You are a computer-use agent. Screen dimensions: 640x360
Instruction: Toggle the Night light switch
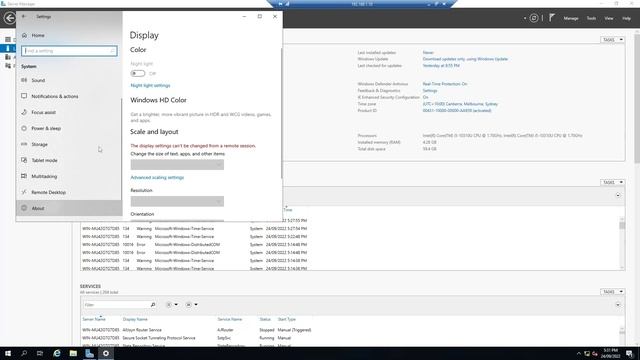pyautogui.click(x=138, y=73)
